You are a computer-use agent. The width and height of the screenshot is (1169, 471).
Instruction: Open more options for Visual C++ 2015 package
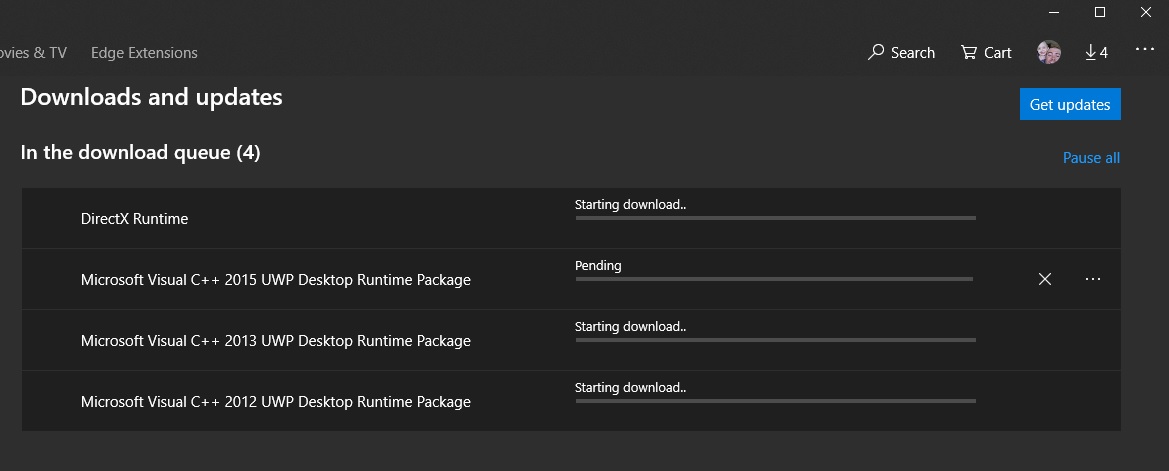tap(1092, 279)
